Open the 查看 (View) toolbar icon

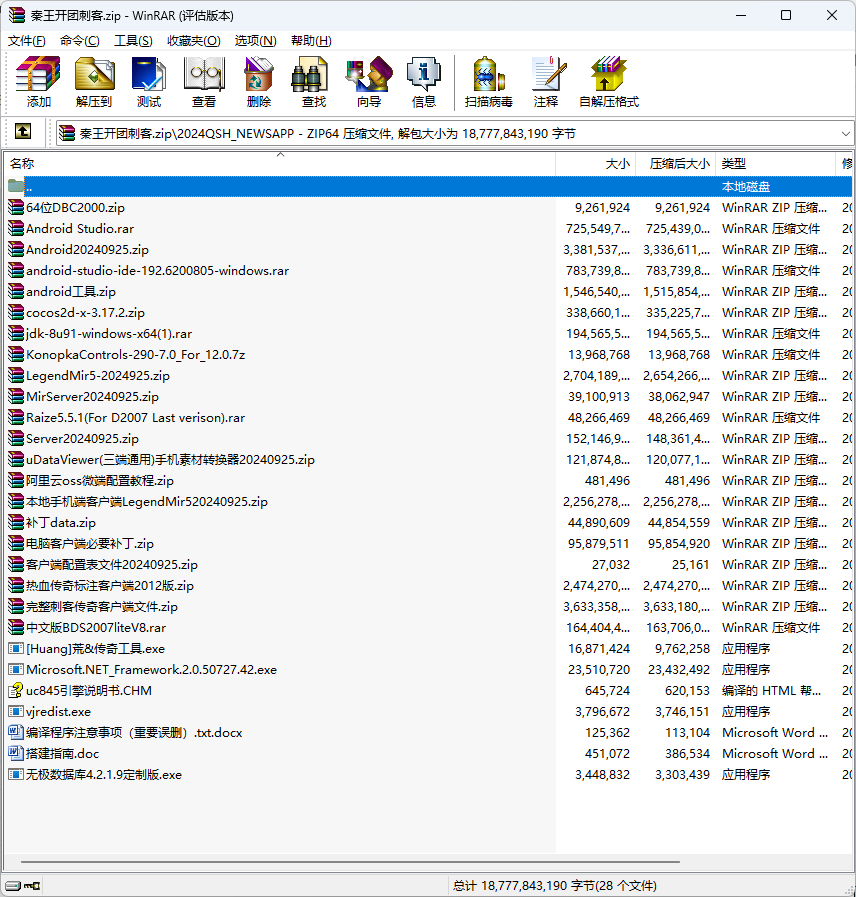204,82
